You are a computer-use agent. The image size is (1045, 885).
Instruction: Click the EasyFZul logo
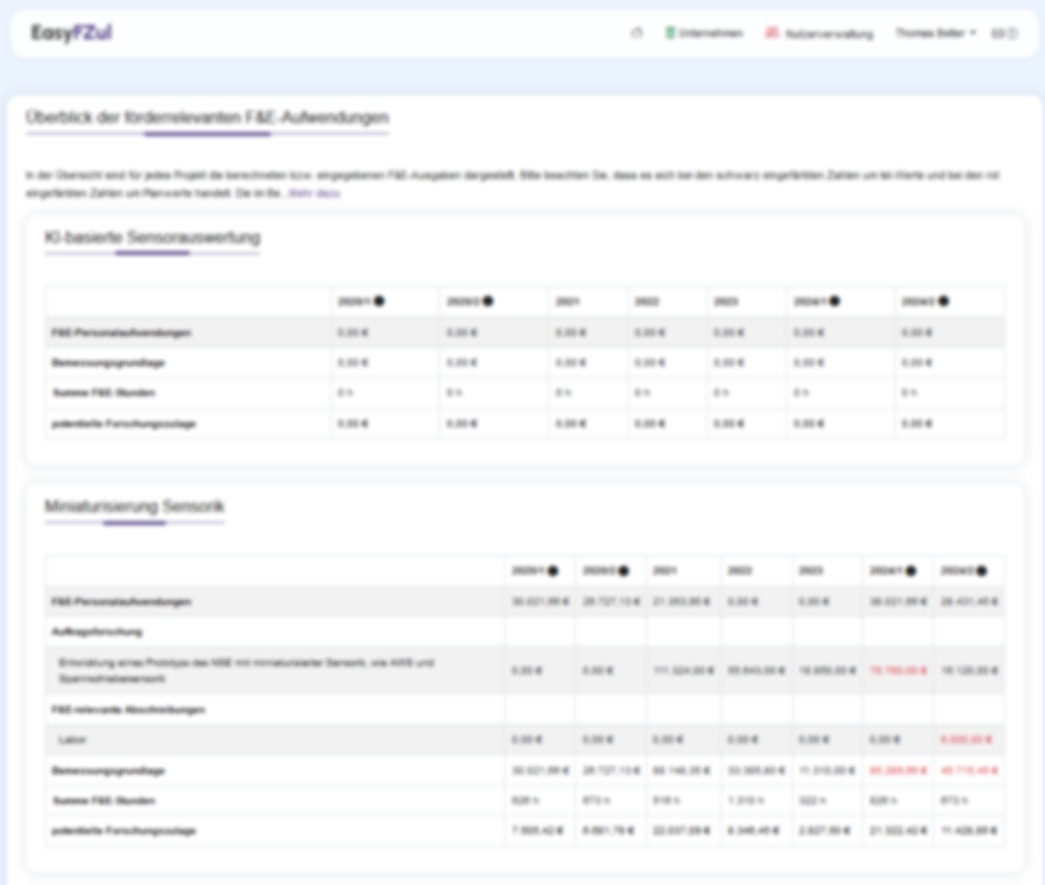coord(71,33)
